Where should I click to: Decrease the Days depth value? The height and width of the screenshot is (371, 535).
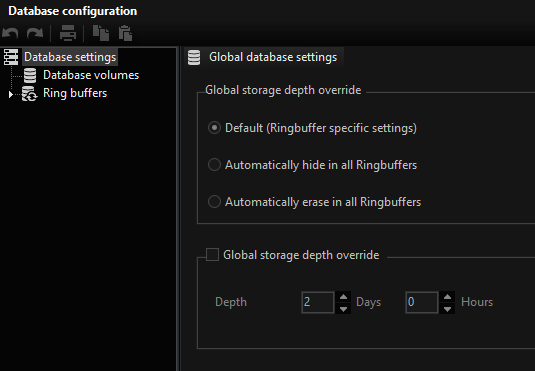tap(343, 309)
